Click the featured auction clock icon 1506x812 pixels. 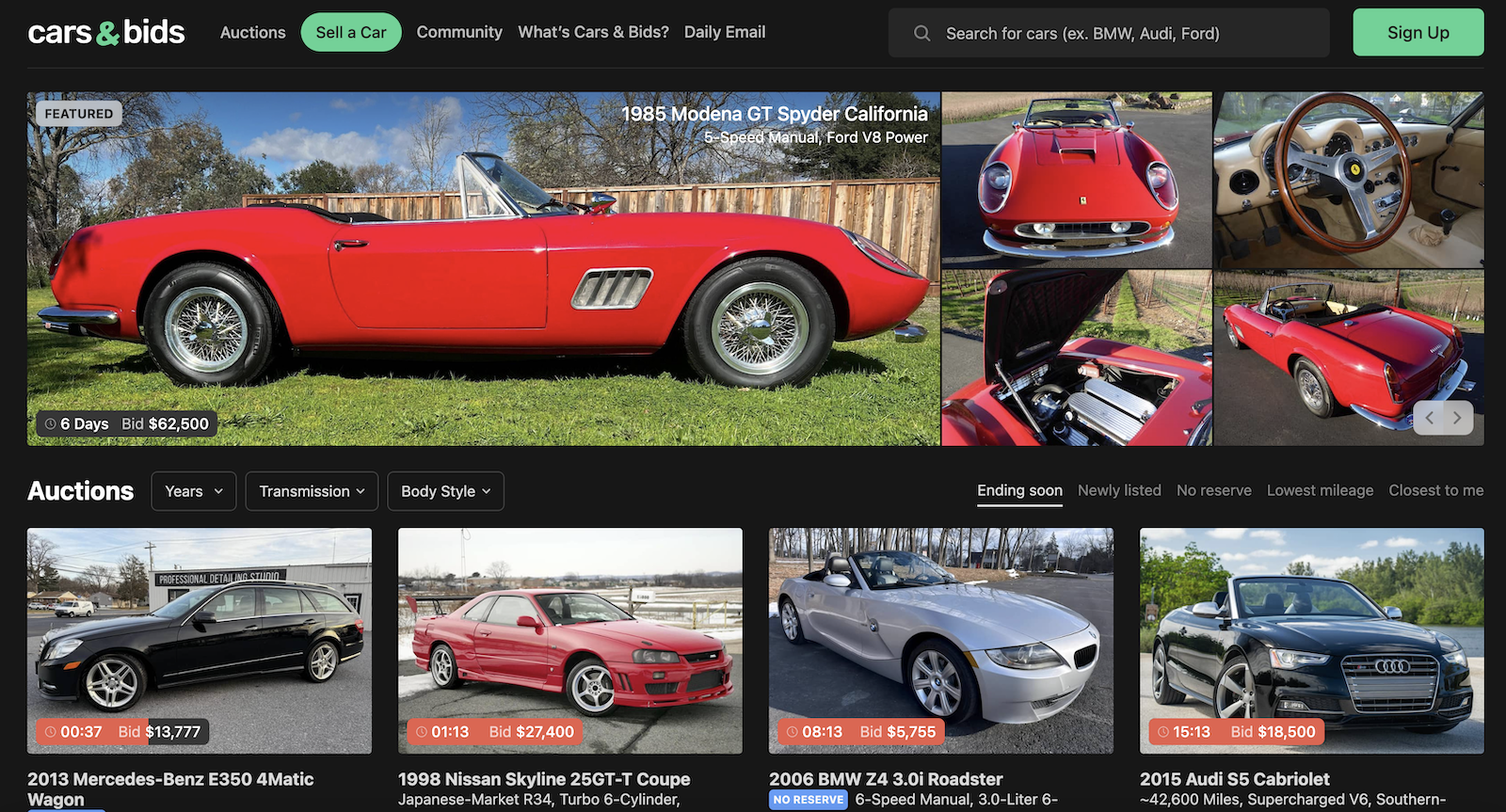pos(51,424)
